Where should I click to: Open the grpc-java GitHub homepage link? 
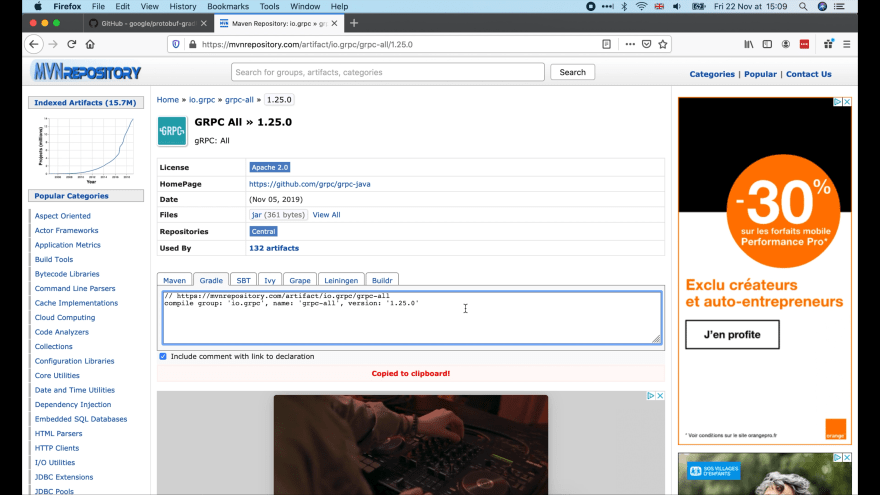[x=309, y=184]
